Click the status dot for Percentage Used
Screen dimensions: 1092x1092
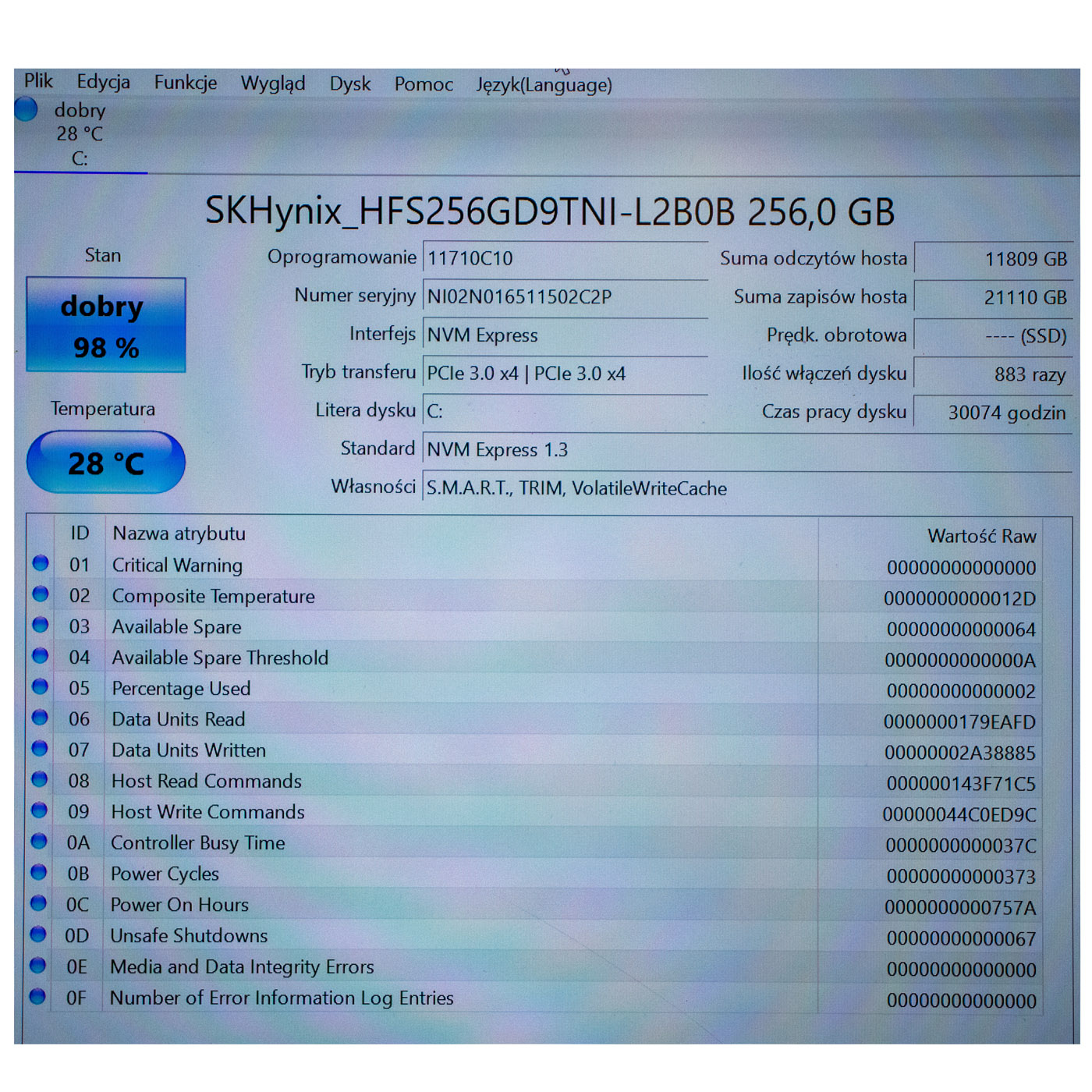coord(40,686)
